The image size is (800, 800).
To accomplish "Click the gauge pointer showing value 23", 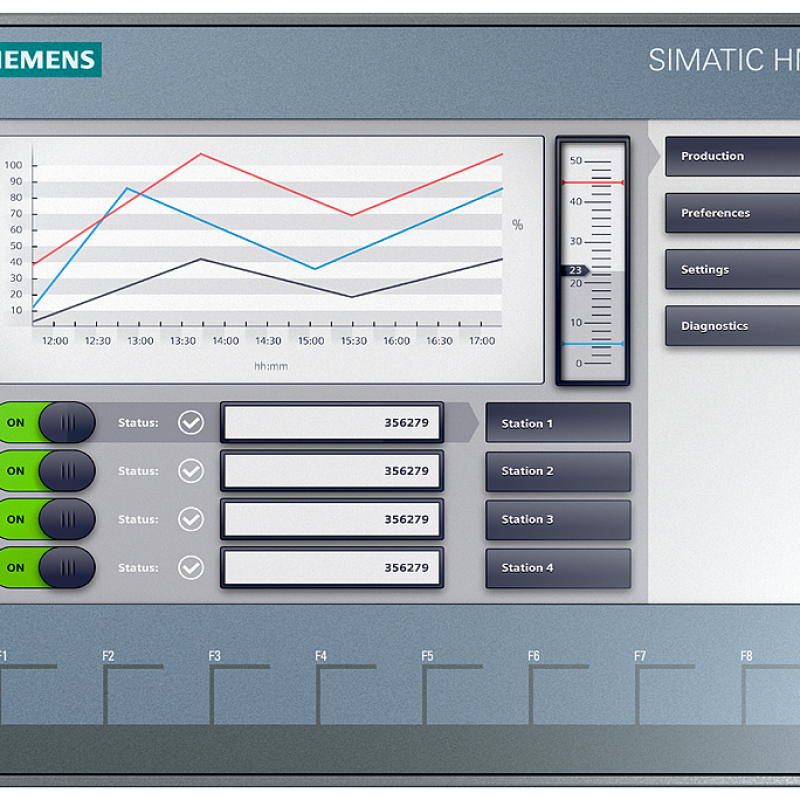I will (576, 270).
